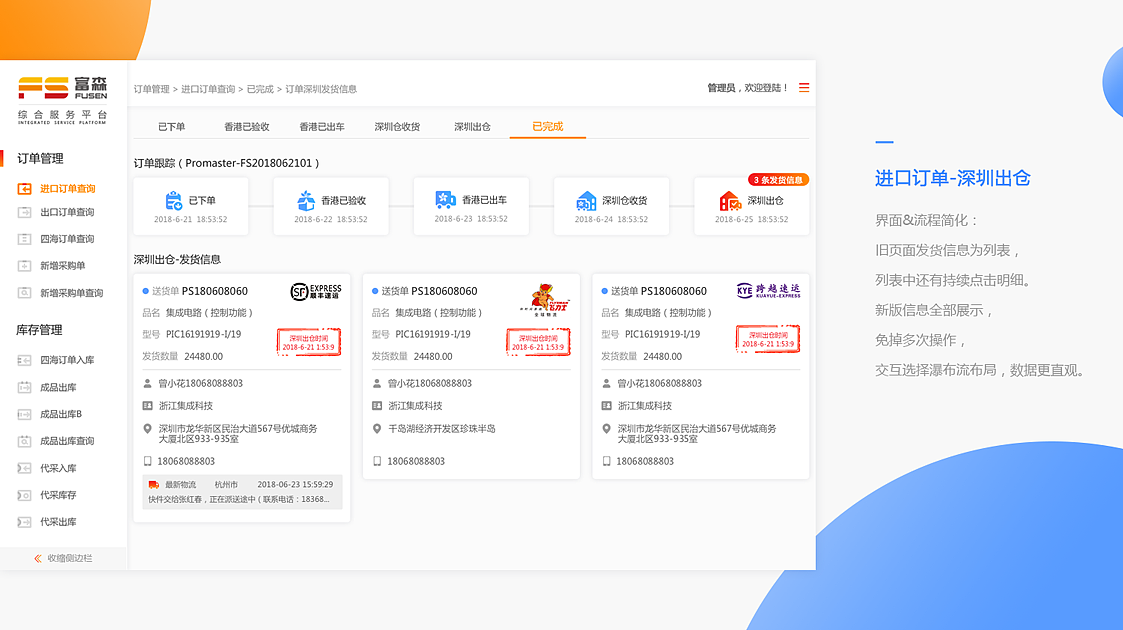1123x630 pixels.
Task: Click the 深圳仓收货 step warehouse icon
Action: coord(586,200)
